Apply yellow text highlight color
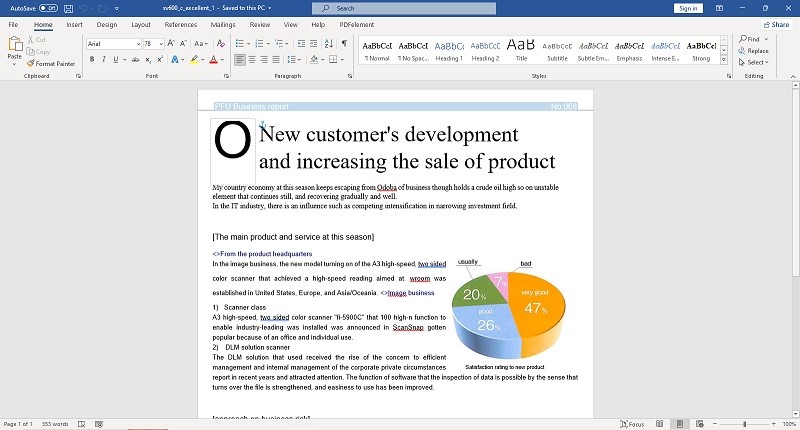Viewport: 800px width, 430px height. pos(194,60)
